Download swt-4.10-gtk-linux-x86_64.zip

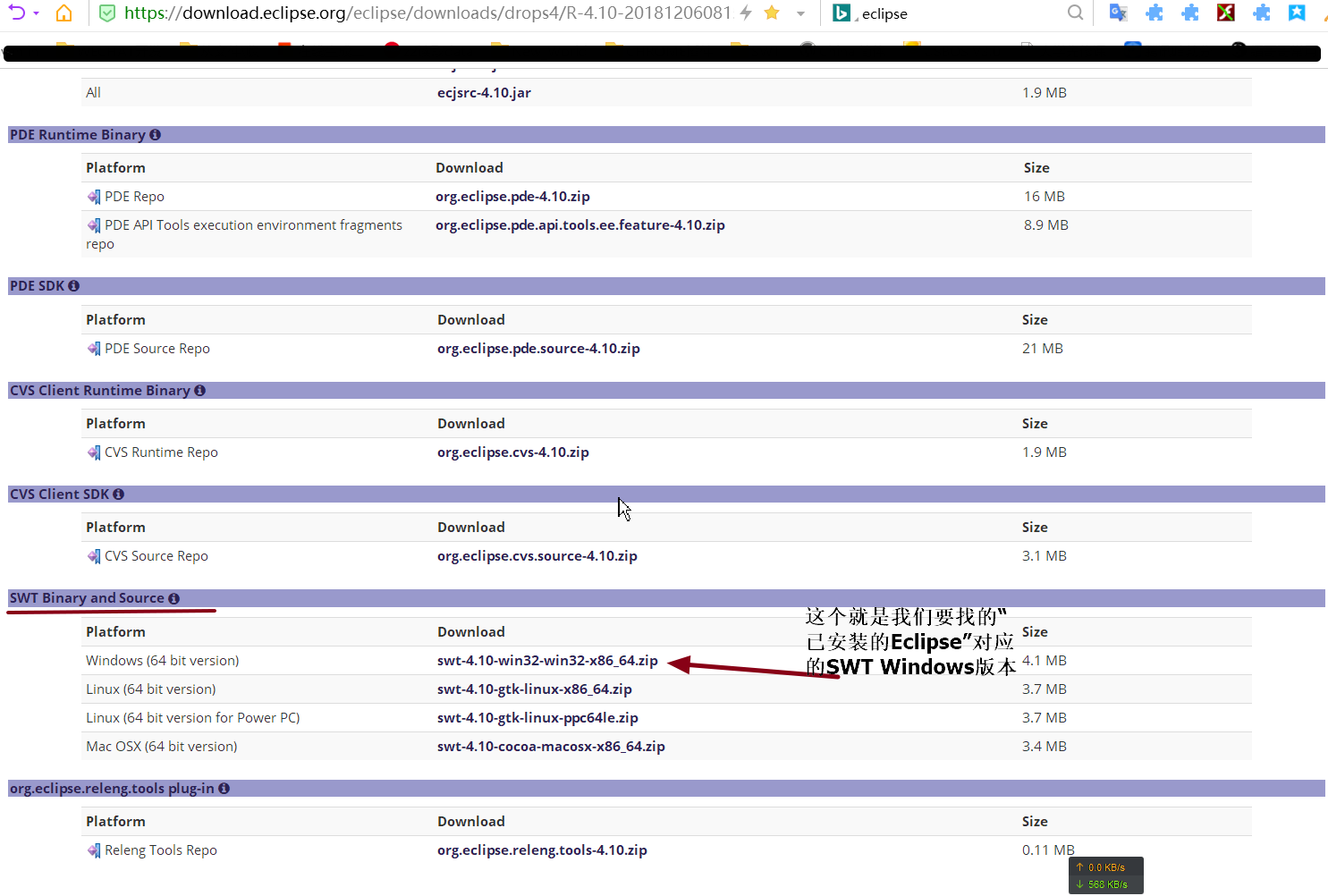(x=535, y=689)
